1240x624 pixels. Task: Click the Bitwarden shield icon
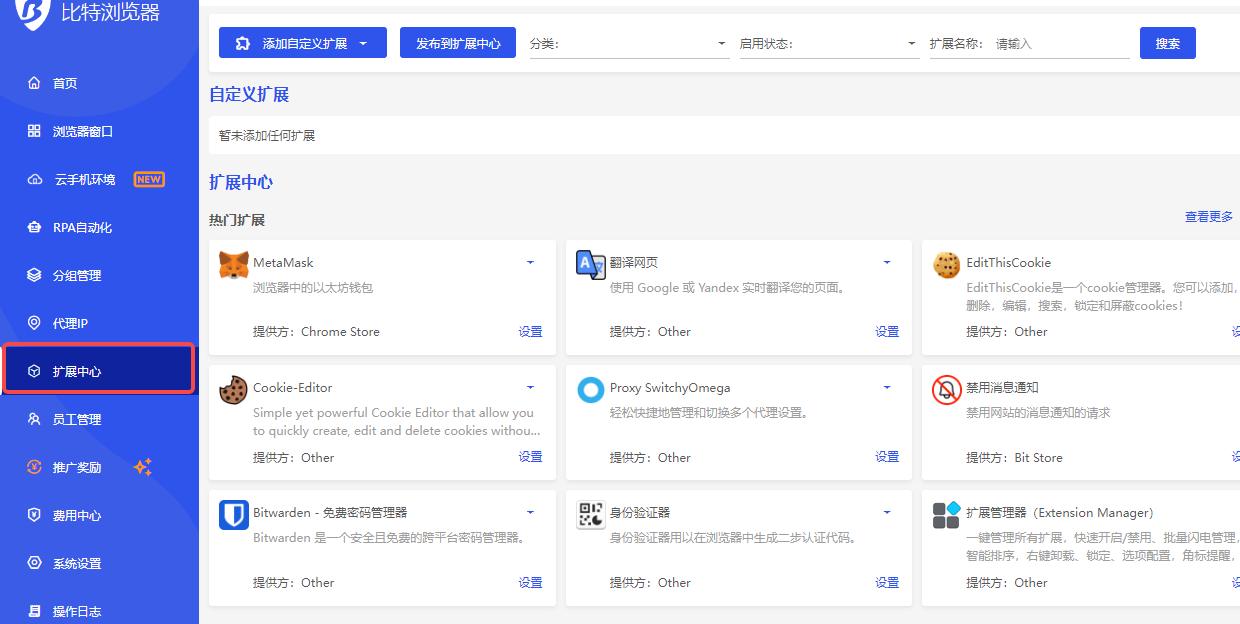[x=233, y=515]
